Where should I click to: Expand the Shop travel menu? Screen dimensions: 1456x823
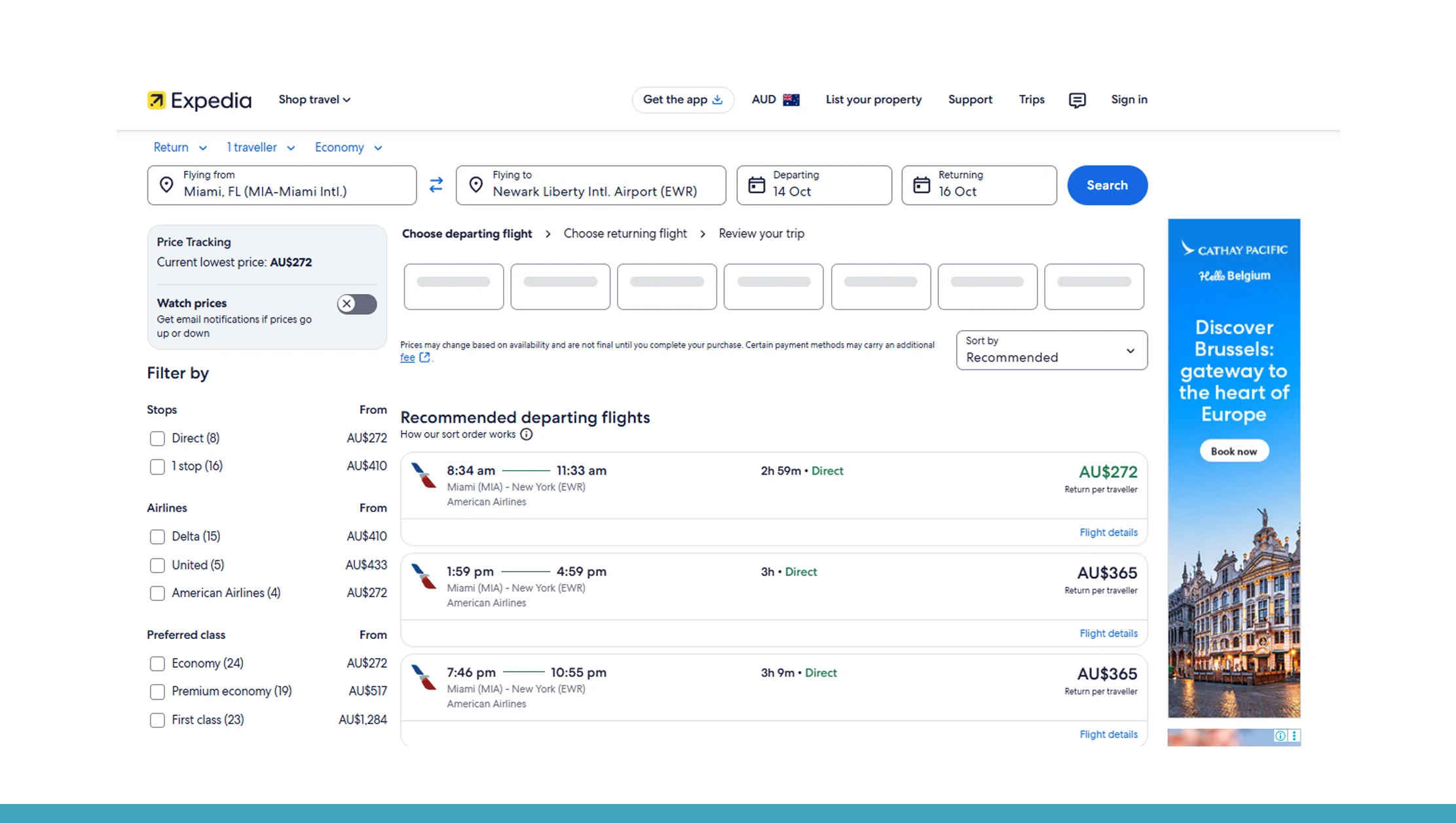314,100
